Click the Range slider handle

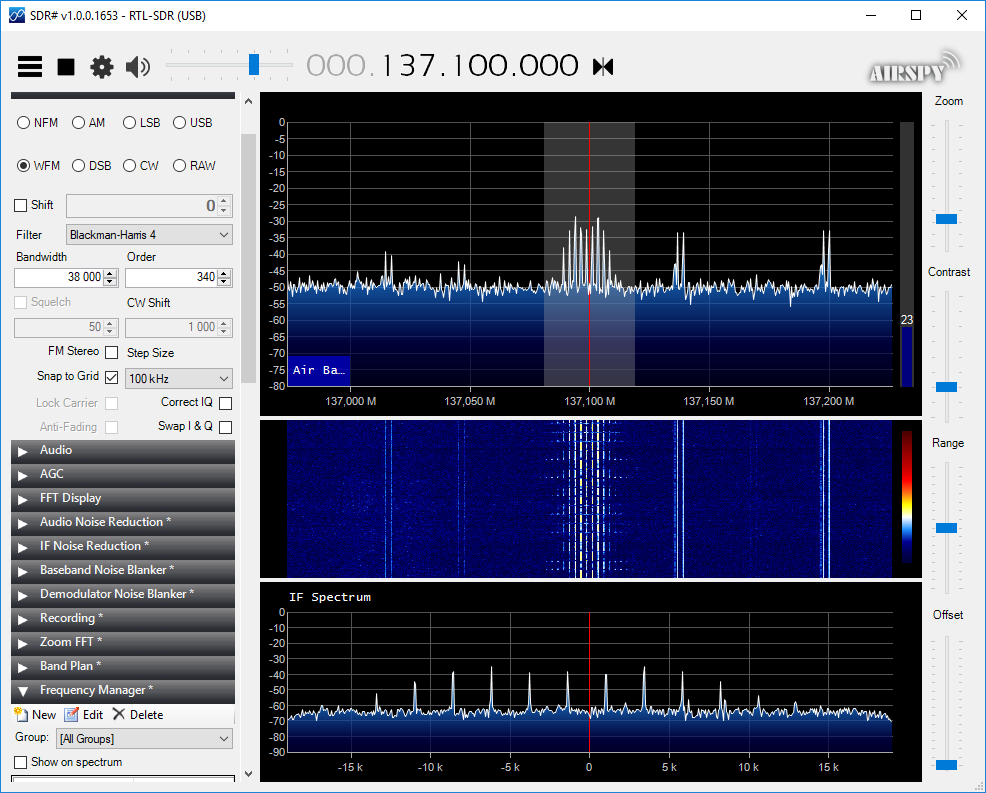click(946, 528)
